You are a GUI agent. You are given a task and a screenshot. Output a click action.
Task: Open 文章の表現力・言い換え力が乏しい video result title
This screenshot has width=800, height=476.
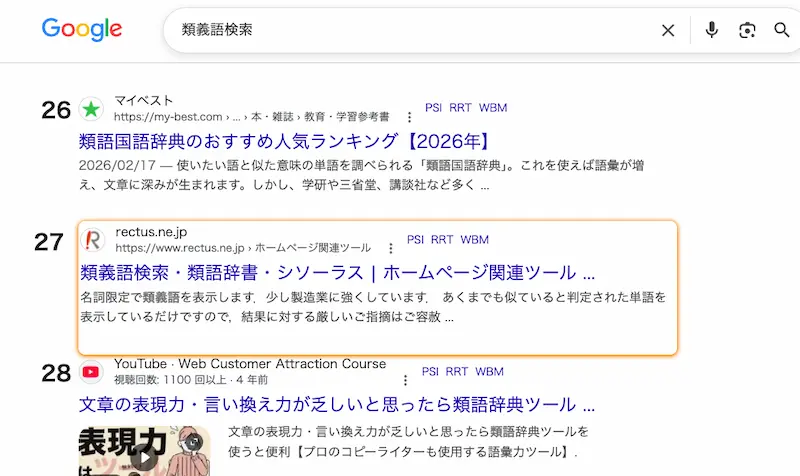337,405
